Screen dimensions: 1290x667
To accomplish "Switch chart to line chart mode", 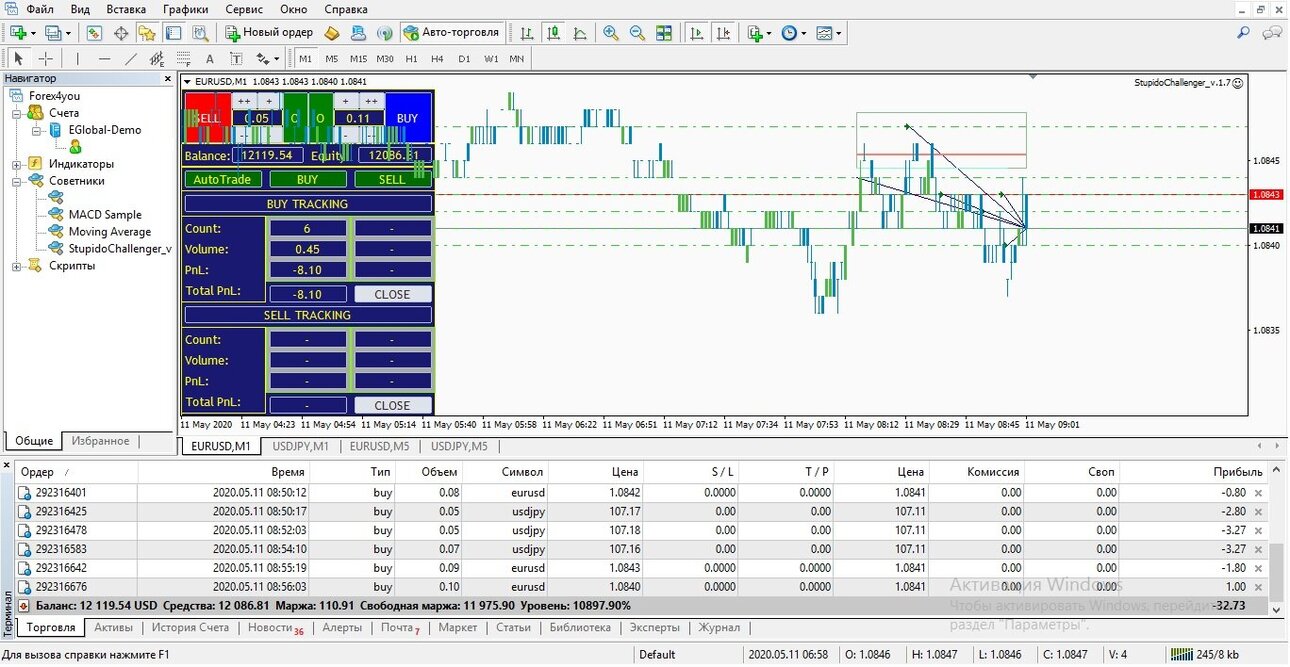I will click(x=579, y=33).
